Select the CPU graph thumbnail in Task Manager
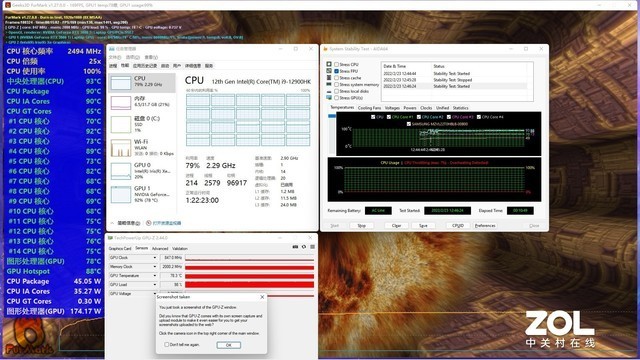Screen dimensions: 640x360 (x=121, y=82)
